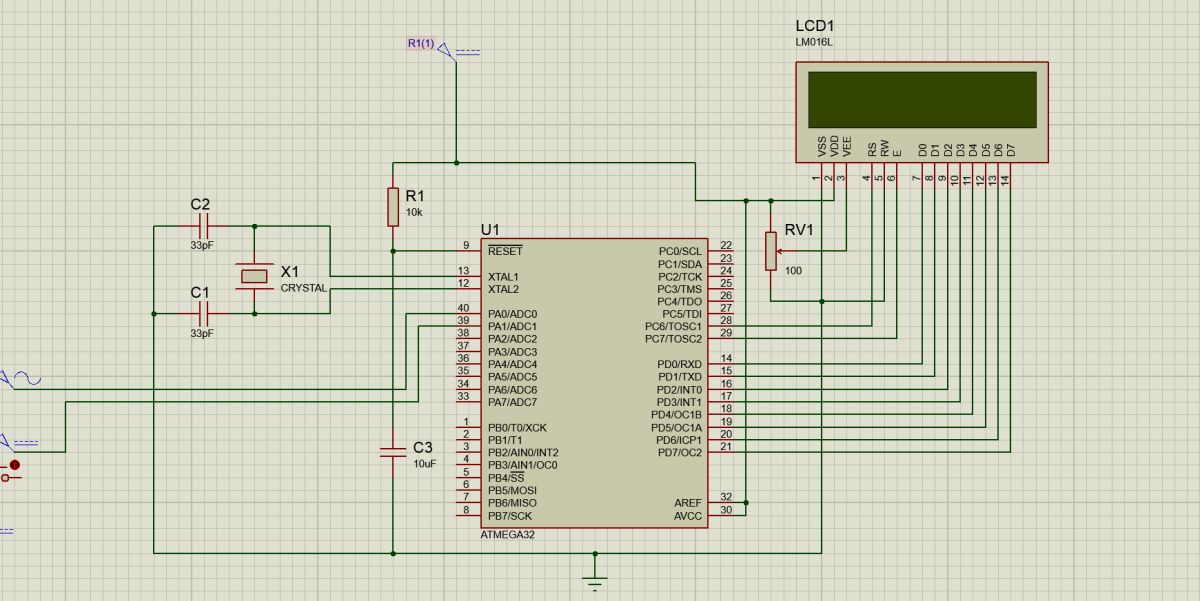Select the C3 capacitor symbol
Image resolution: width=1200 pixels, height=601 pixels.
[393, 453]
